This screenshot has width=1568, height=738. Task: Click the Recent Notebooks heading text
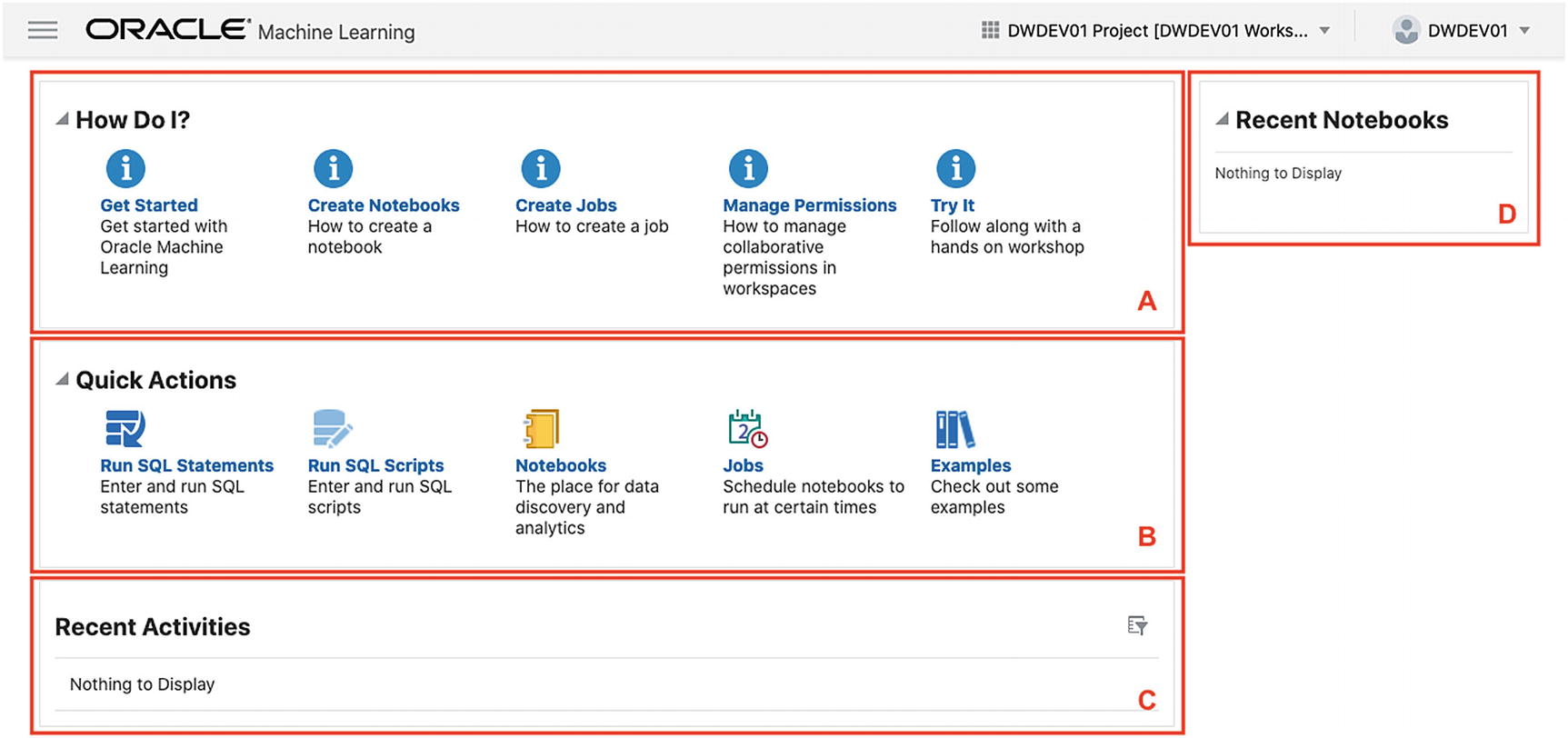click(1342, 120)
